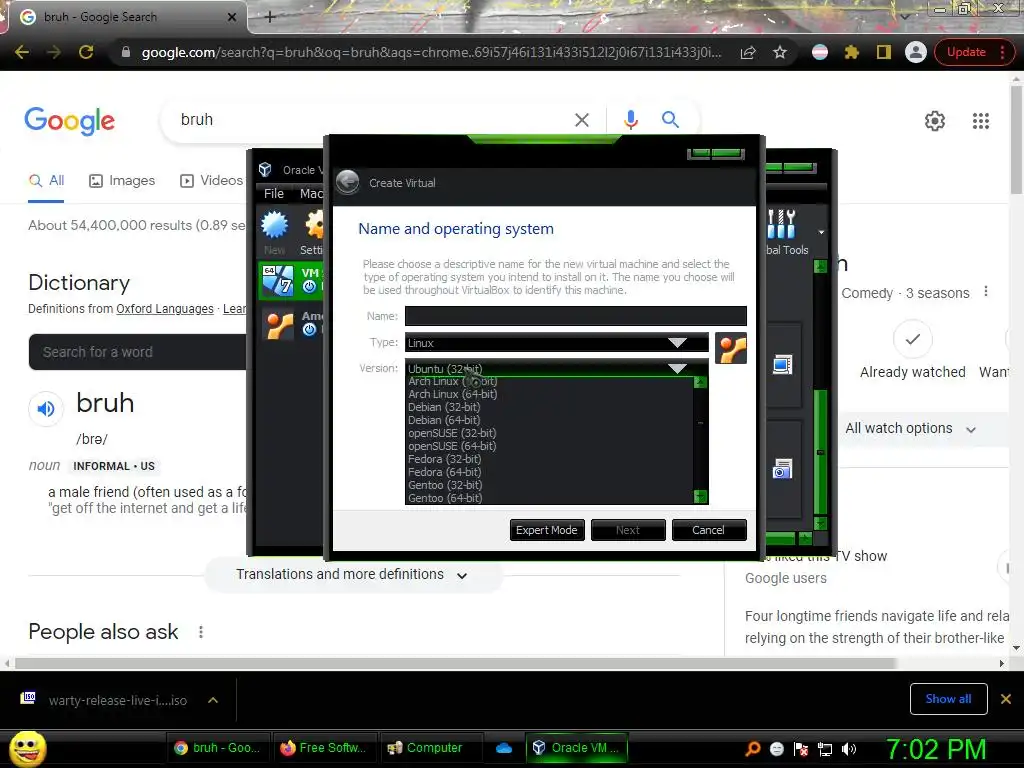This screenshot has height=768, width=1024.
Task: Click the Google search magnifier button
Action: pyautogui.click(x=670, y=120)
